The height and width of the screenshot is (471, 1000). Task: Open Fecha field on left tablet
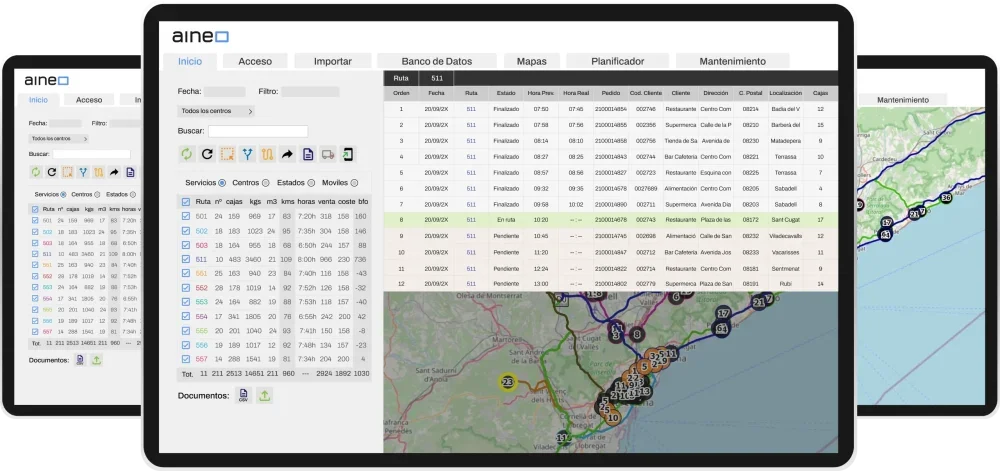[x=65, y=124]
